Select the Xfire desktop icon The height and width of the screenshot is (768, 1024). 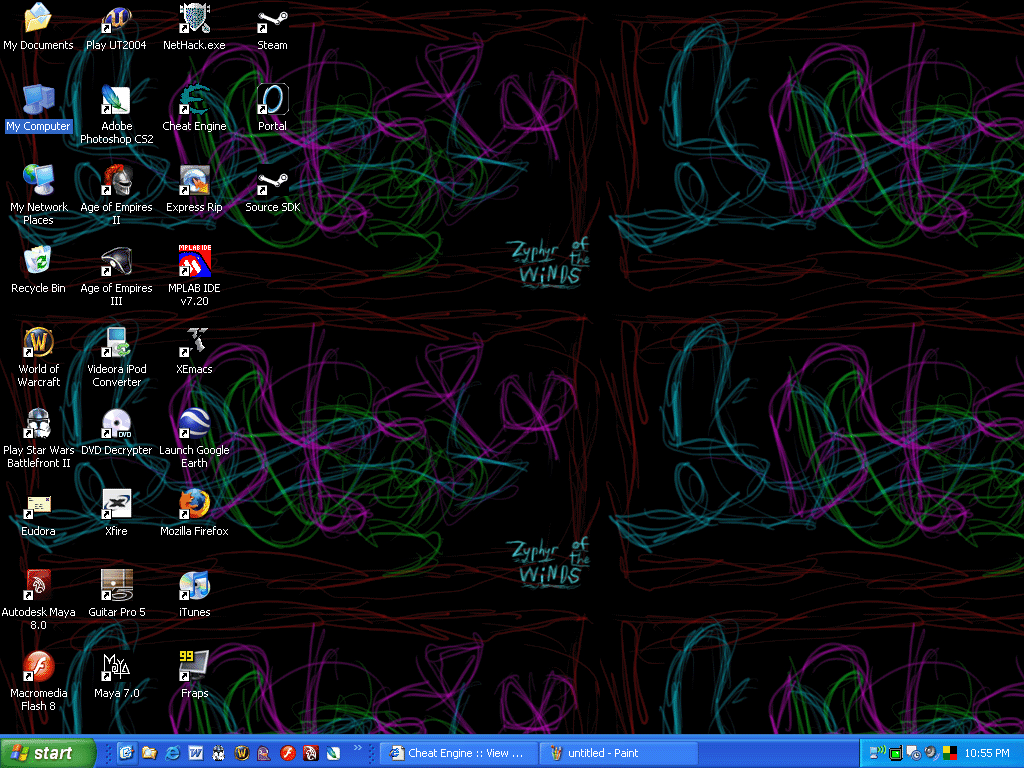pos(116,513)
